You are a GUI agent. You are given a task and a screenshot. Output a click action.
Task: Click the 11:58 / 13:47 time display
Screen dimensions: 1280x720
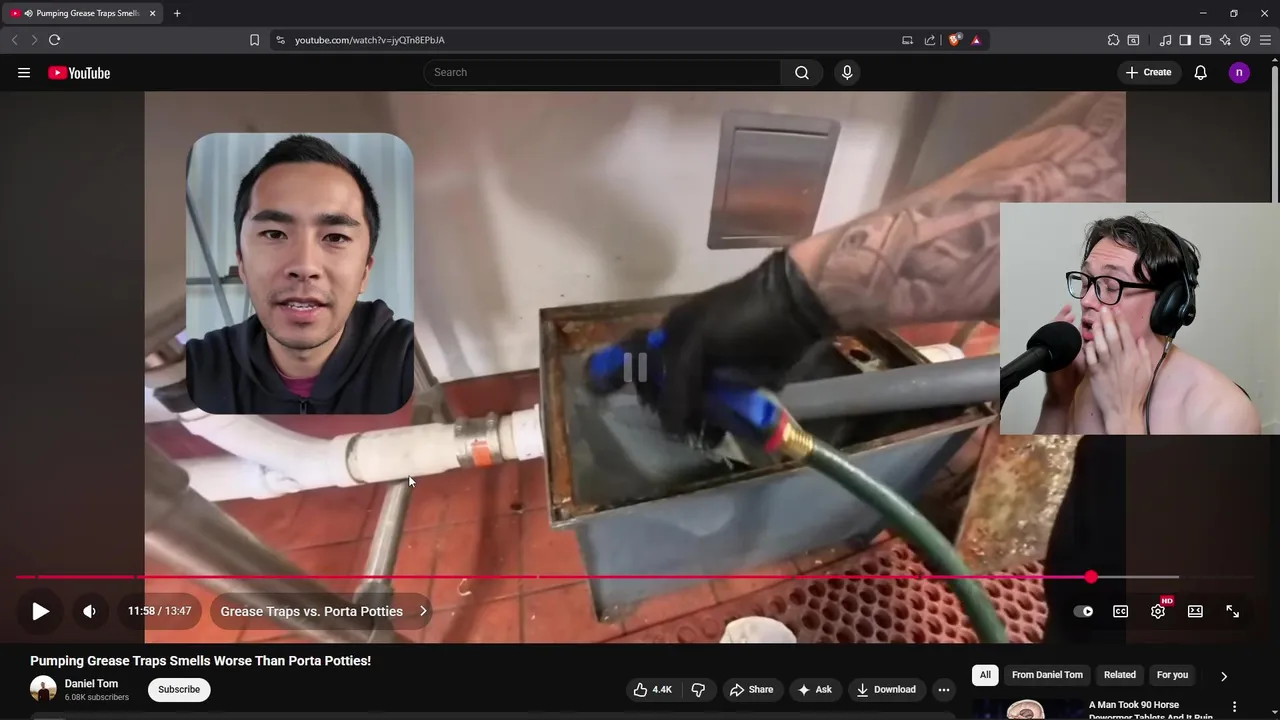pyautogui.click(x=159, y=611)
